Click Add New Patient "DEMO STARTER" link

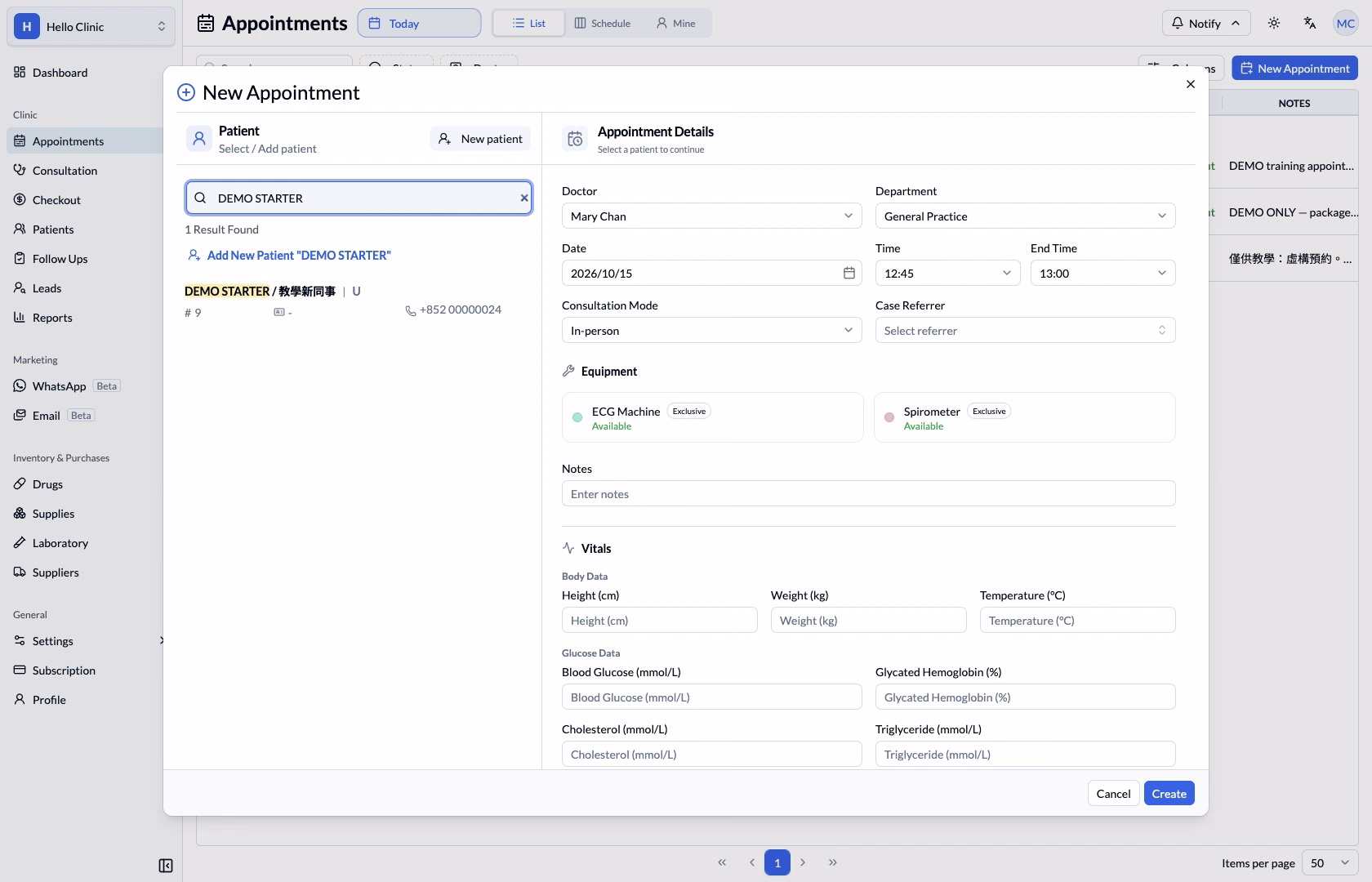289,256
